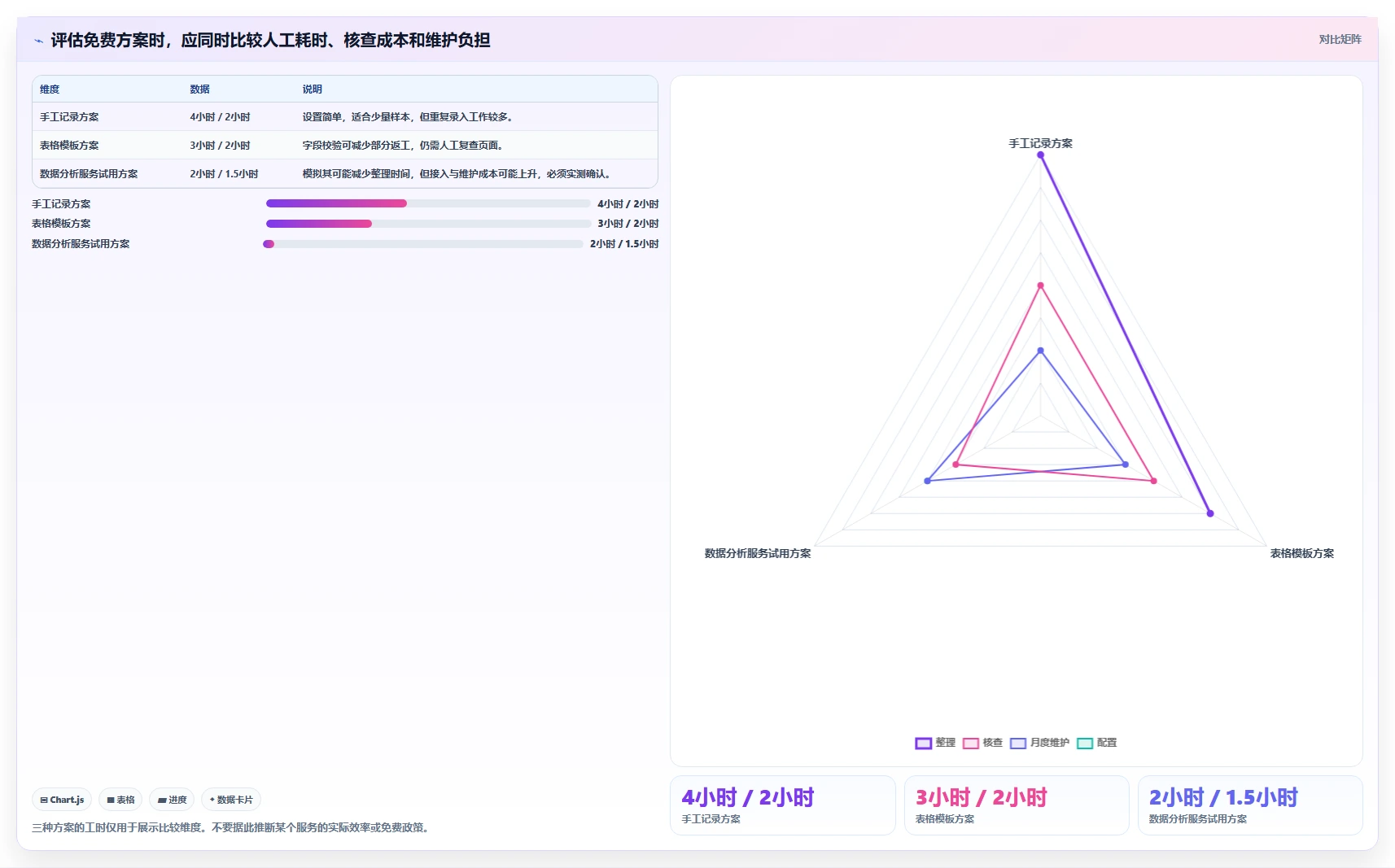Click the pink 核查 point on 表格模板方案 axis
The height and width of the screenshot is (868, 1395).
click(1153, 481)
